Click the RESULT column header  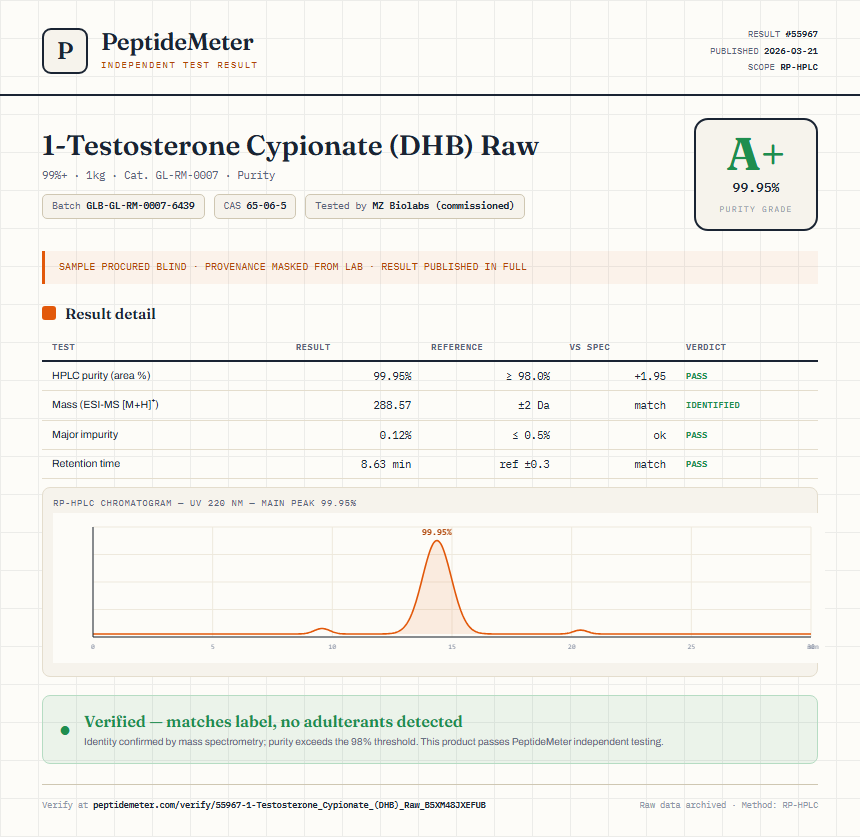pyautogui.click(x=313, y=347)
